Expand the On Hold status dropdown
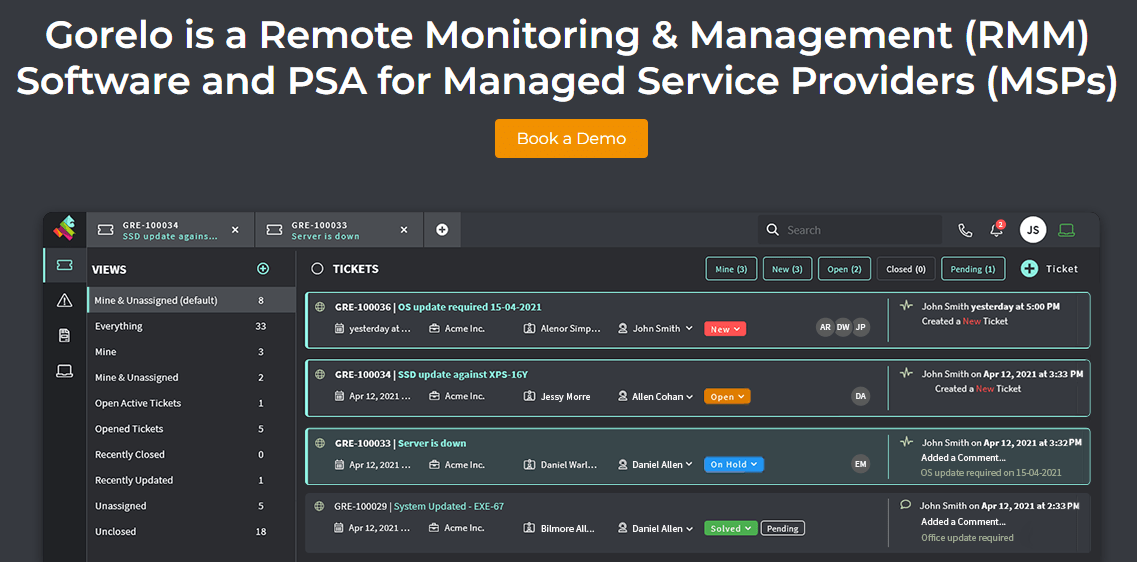The width and height of the screenshot is (1137, 563). point(734,464)
